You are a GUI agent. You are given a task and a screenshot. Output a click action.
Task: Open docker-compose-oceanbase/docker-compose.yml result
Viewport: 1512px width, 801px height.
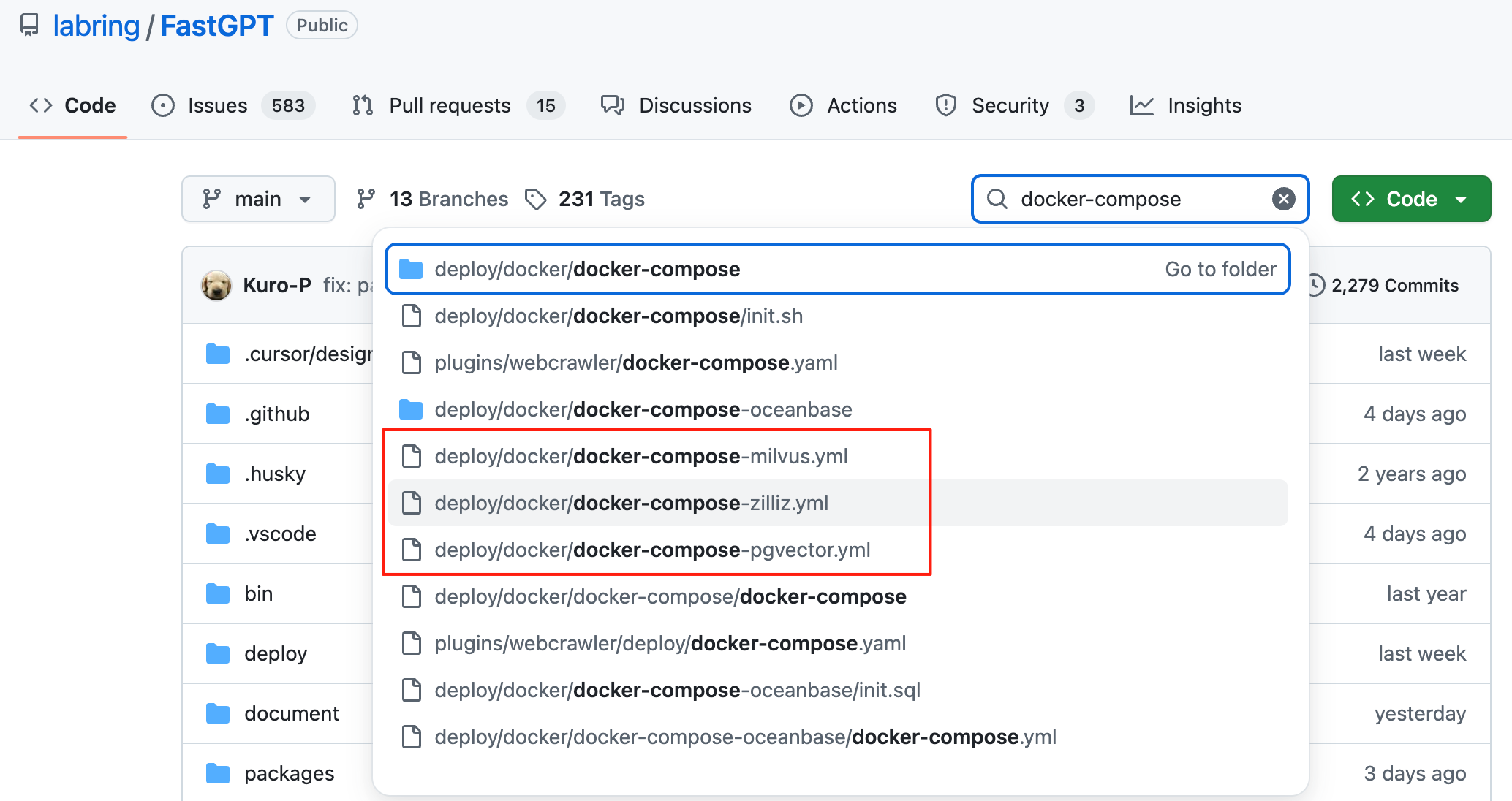837,737
